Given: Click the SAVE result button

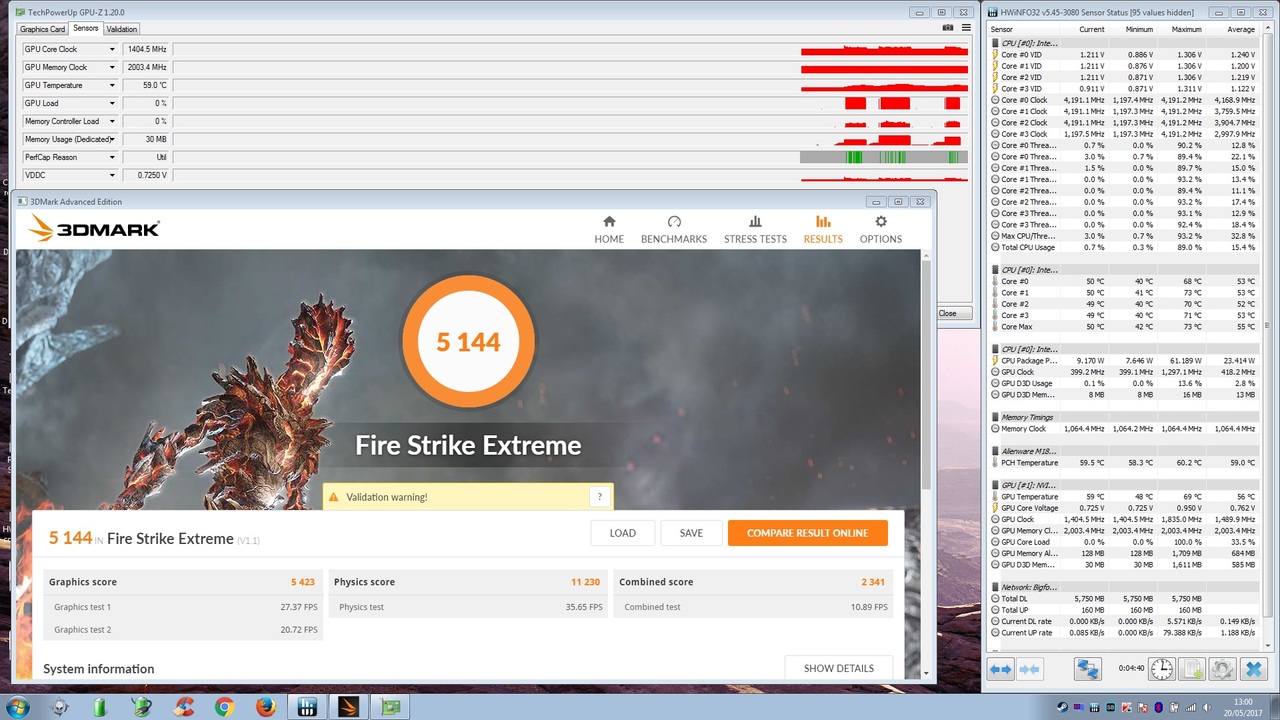Looking at the screenshot, I should 691,533.
